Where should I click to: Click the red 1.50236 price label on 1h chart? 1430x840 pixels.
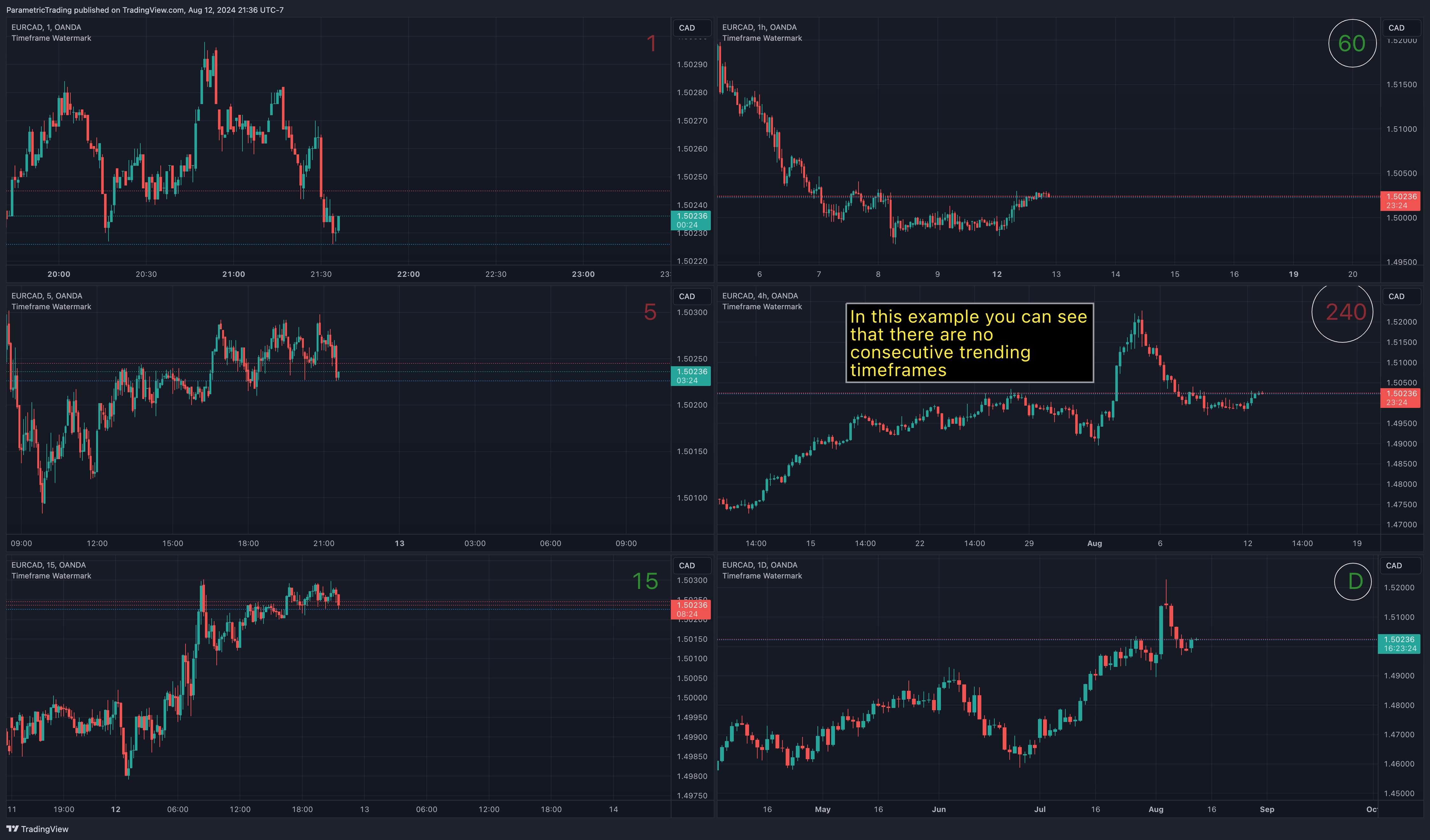click(1400, 201)
